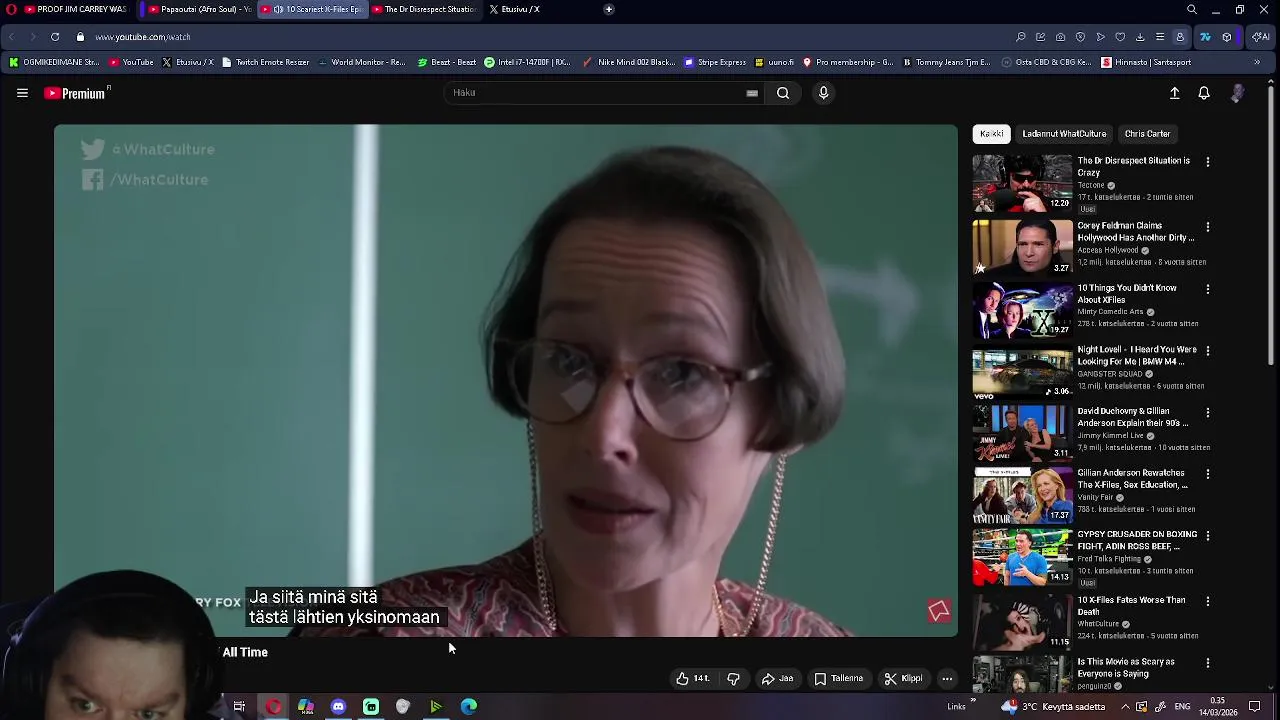
Task: Open options for Corey Feldman Claims video
Action: 1207,227
